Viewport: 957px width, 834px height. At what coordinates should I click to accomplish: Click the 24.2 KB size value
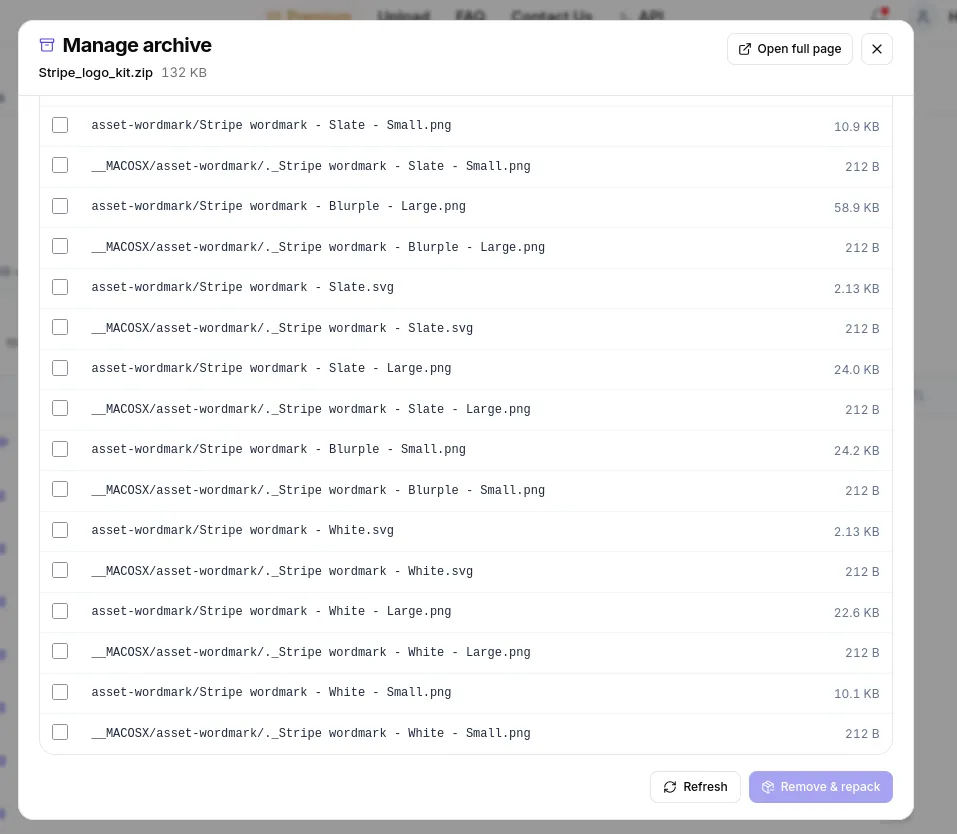click(x=856, y=451)
